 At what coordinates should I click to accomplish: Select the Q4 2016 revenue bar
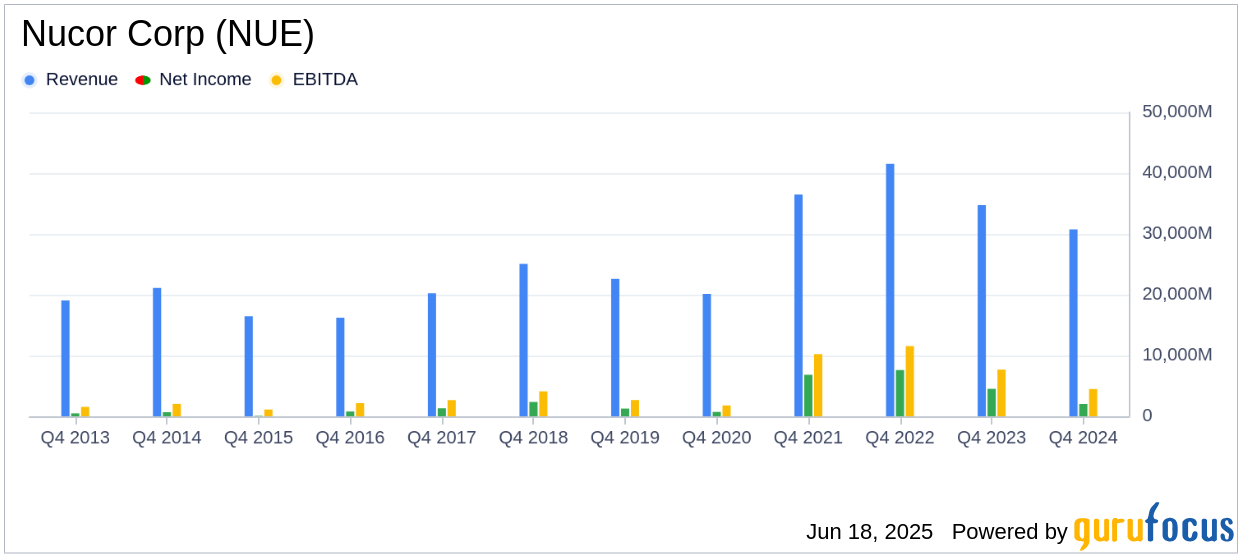tap(340, 367)
